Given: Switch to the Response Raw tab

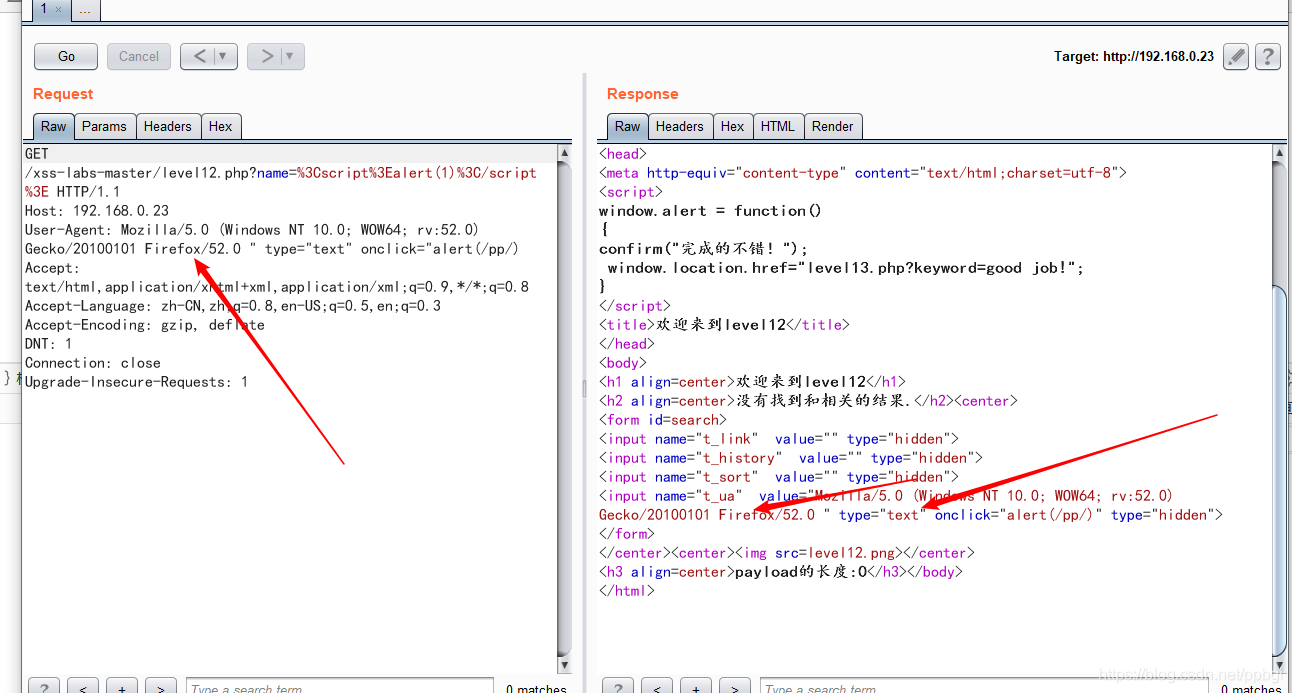Looking at the screenshot, I should (x=628, y=126).
